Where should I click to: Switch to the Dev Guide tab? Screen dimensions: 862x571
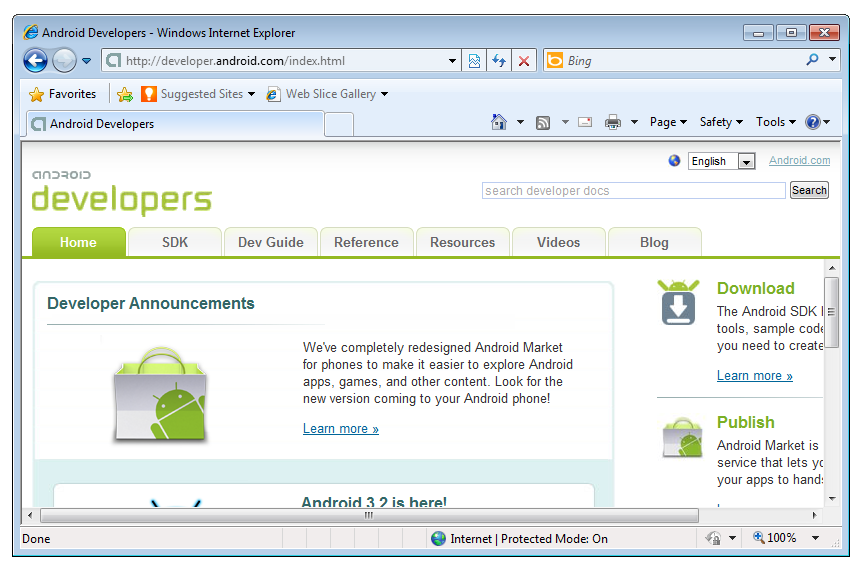tap(270, 242)
